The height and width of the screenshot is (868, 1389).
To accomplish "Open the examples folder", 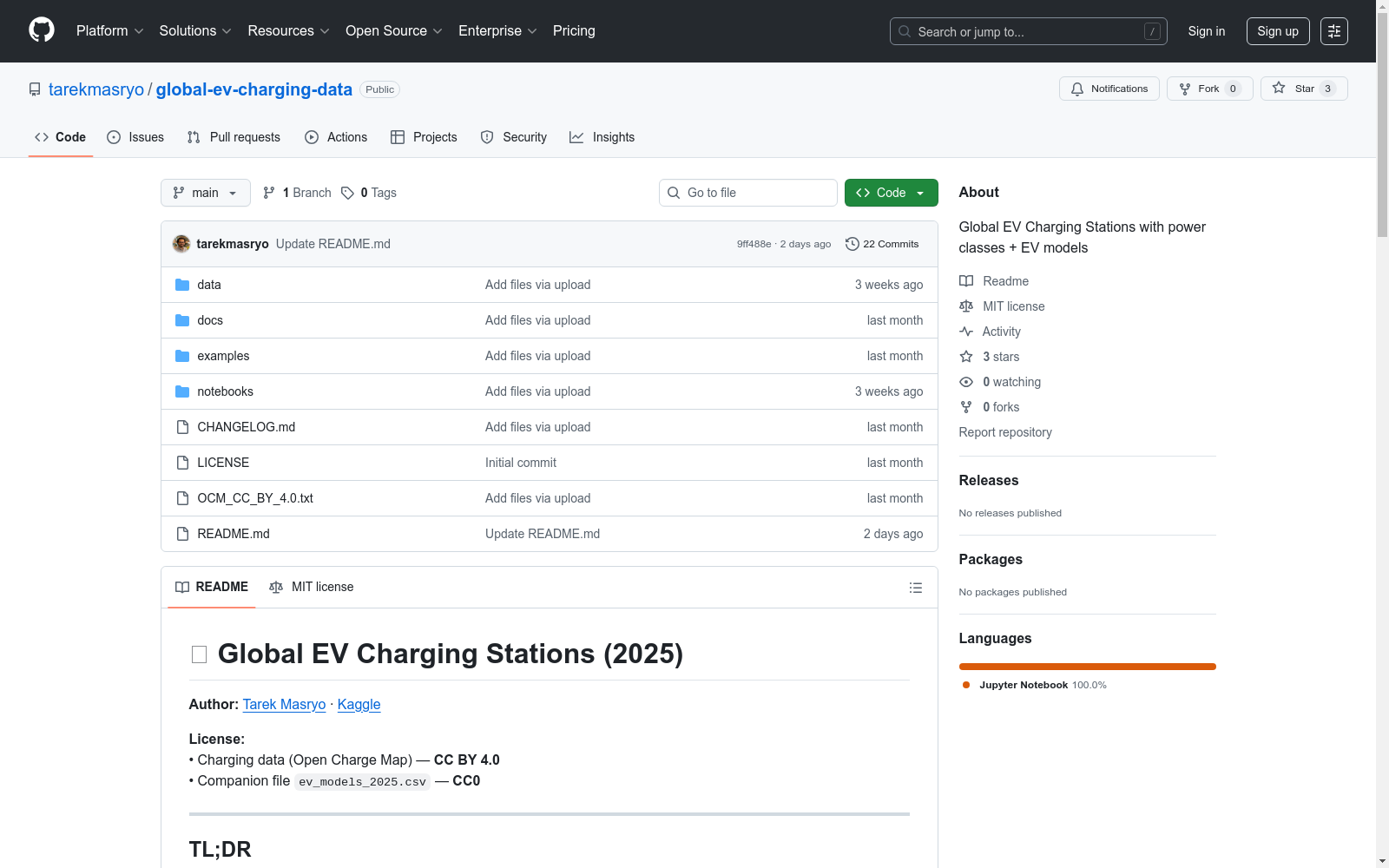I will (x=223, y=356).
